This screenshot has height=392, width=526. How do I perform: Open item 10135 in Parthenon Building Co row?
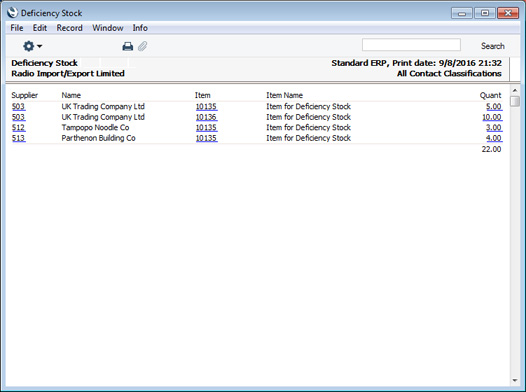[x=206, y=138]
